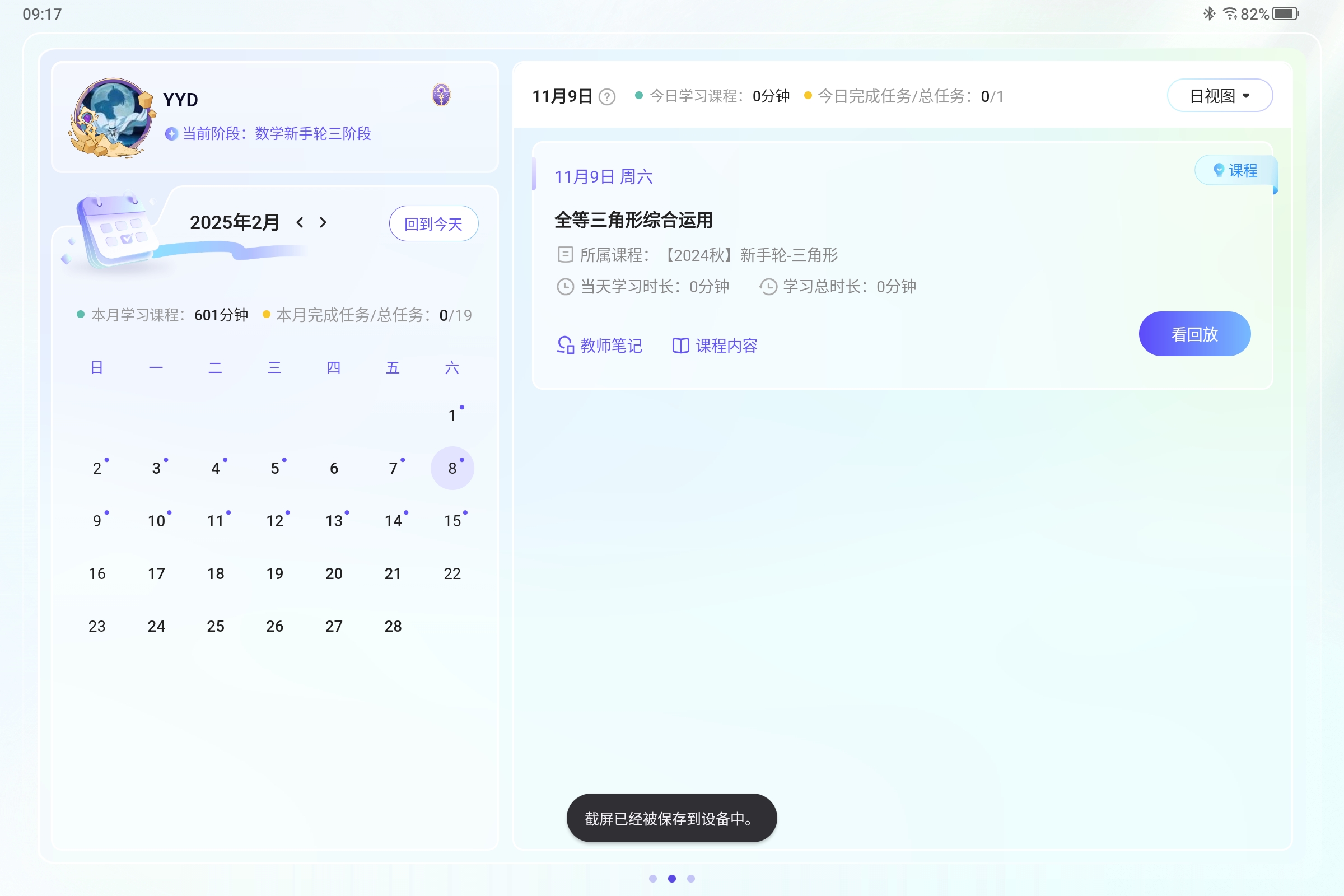The width and height of the screenshot is (1344, 896).
Task: Select February 14 on calendar
Action: (393, 521)
